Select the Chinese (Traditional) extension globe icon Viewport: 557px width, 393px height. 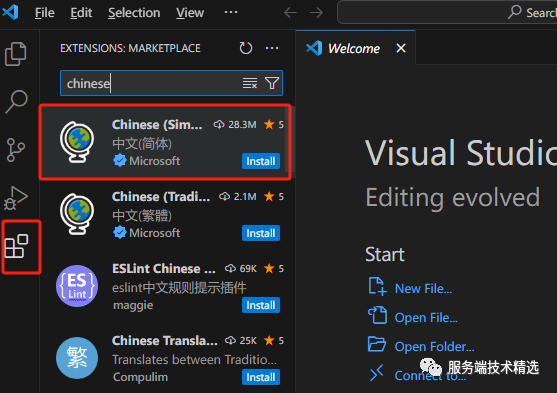[77, 214]
